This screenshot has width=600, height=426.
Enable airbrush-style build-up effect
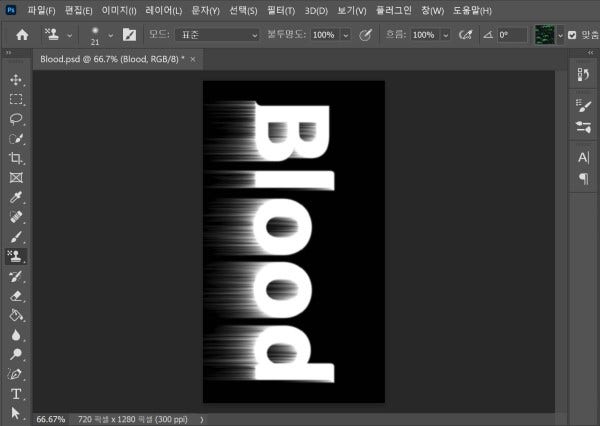tap(465, 35)
